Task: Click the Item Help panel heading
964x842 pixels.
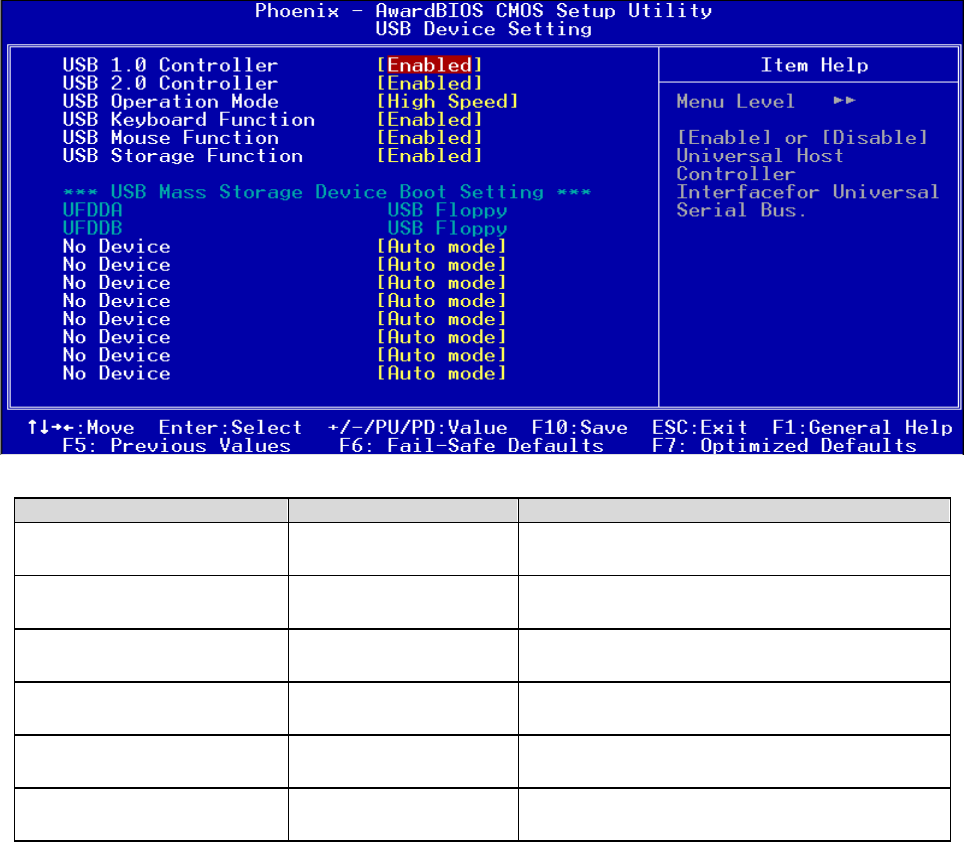Action: coord(814,66)
